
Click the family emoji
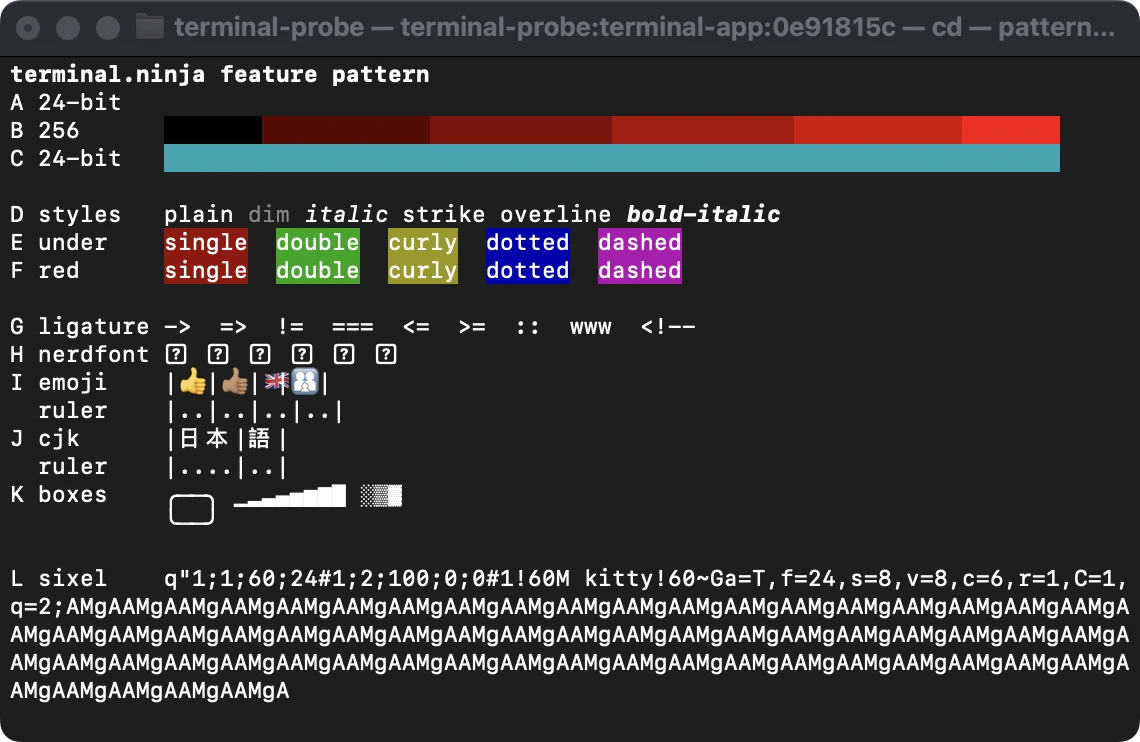pos(305,382)
